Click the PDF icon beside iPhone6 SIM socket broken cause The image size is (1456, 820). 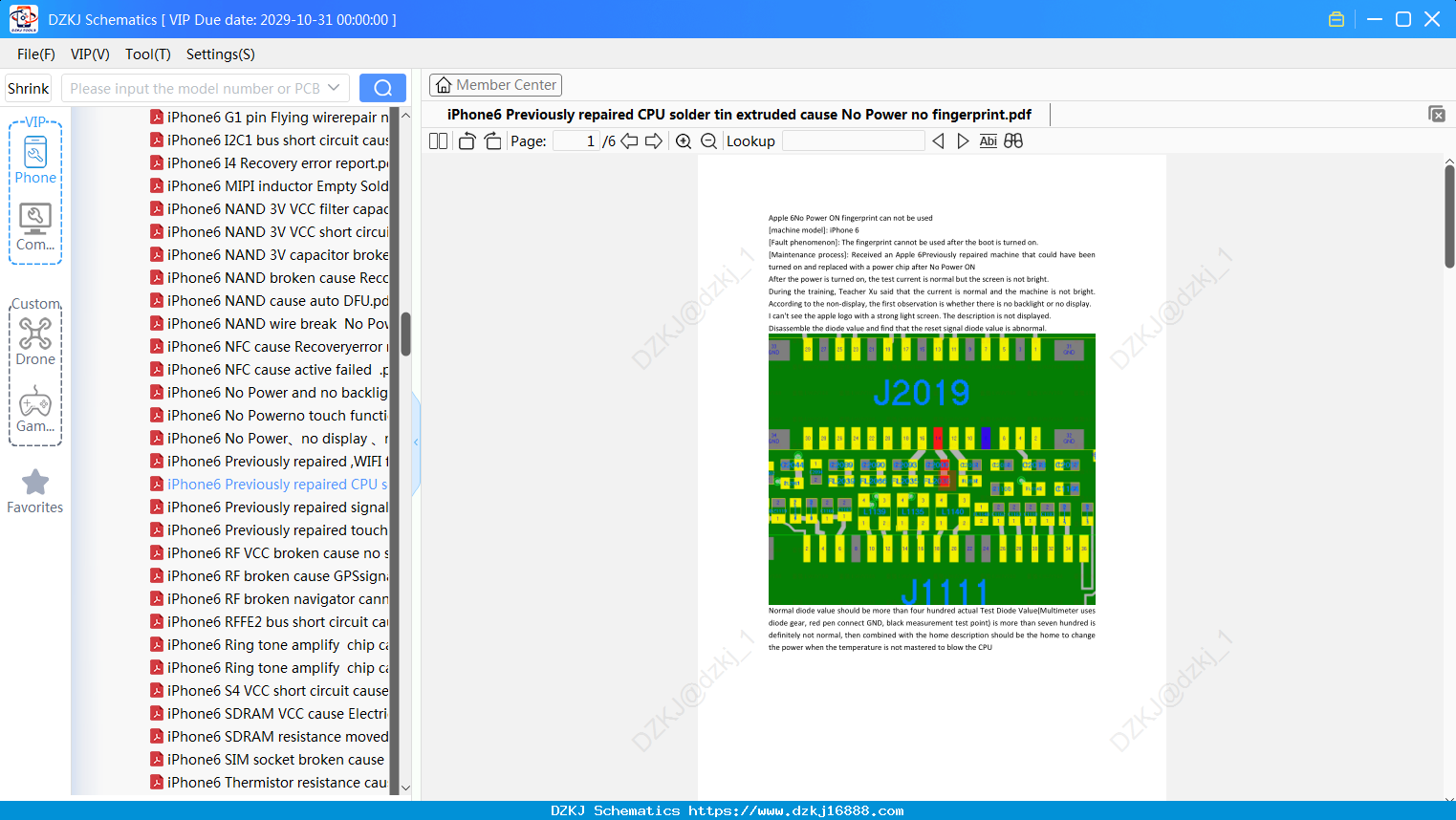[x=157, y=759]
